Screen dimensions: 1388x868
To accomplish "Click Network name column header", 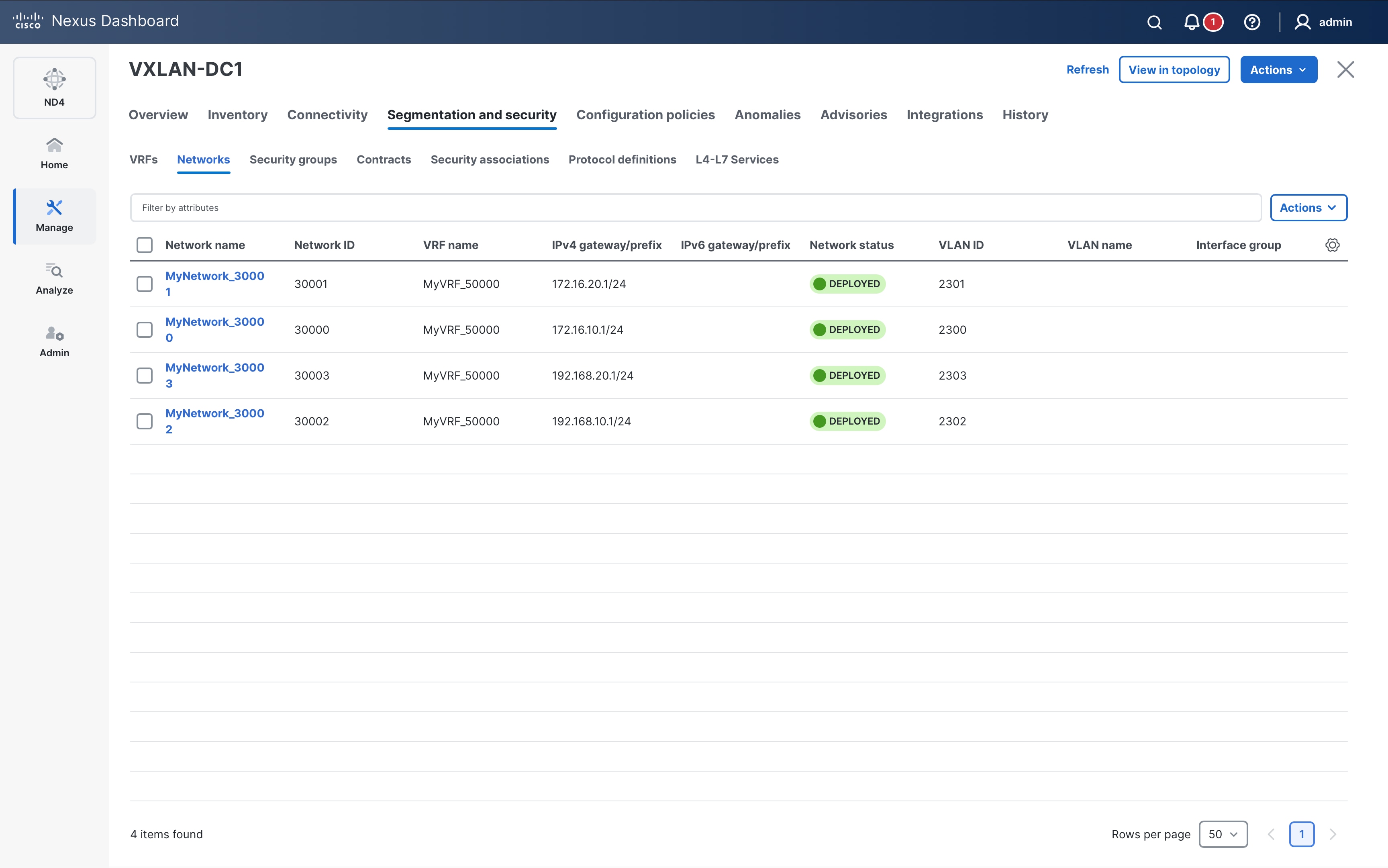I will [x=205, y=245].
